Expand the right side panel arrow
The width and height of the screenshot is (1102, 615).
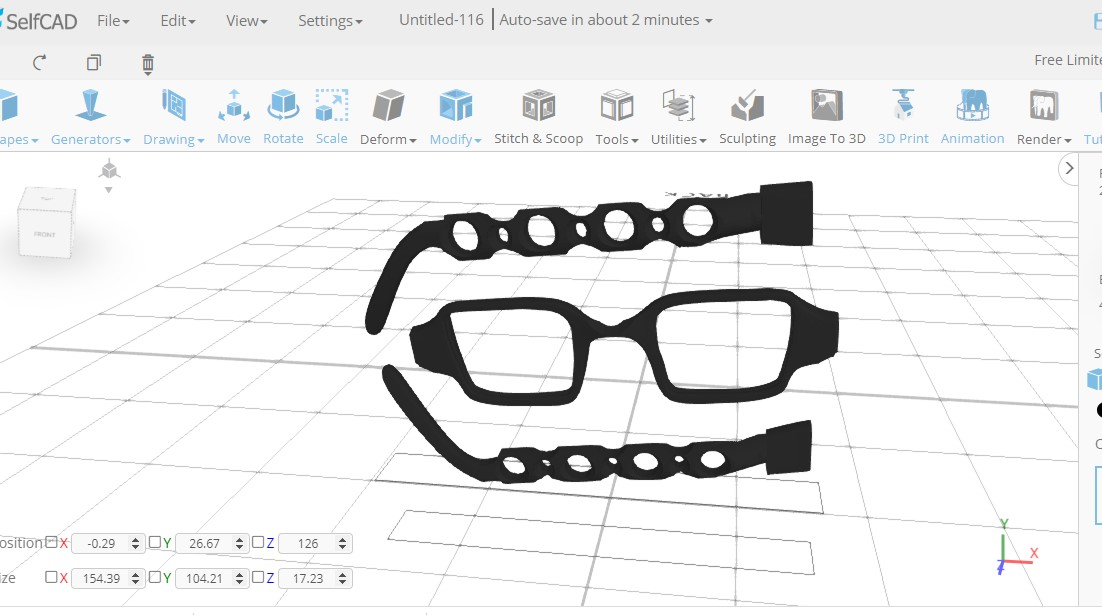point(1069,169)
